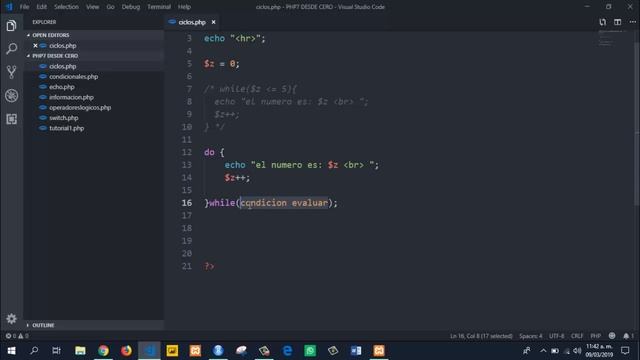The width and height of the screenshot is (640, 360).
Task: Open Firefox from taskbar
Action: pos(126,351)
